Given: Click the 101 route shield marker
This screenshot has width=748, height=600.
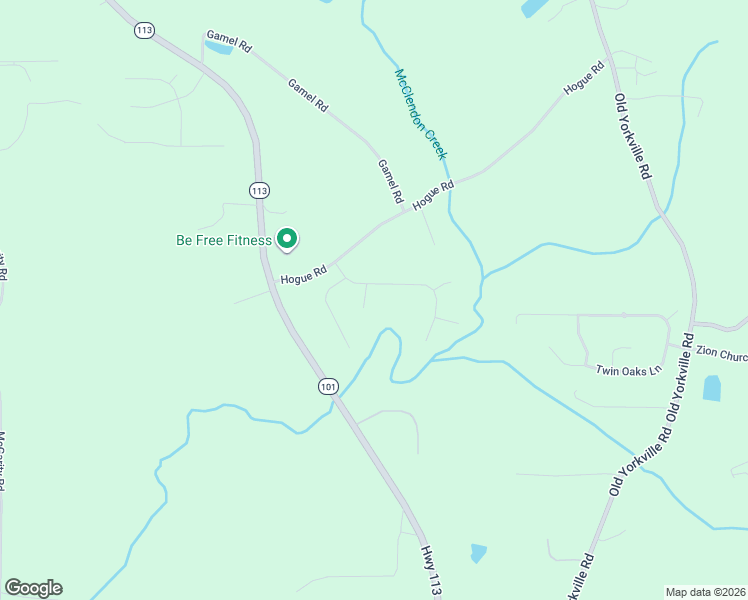Looking at the screenshot, I should point(328,386).
